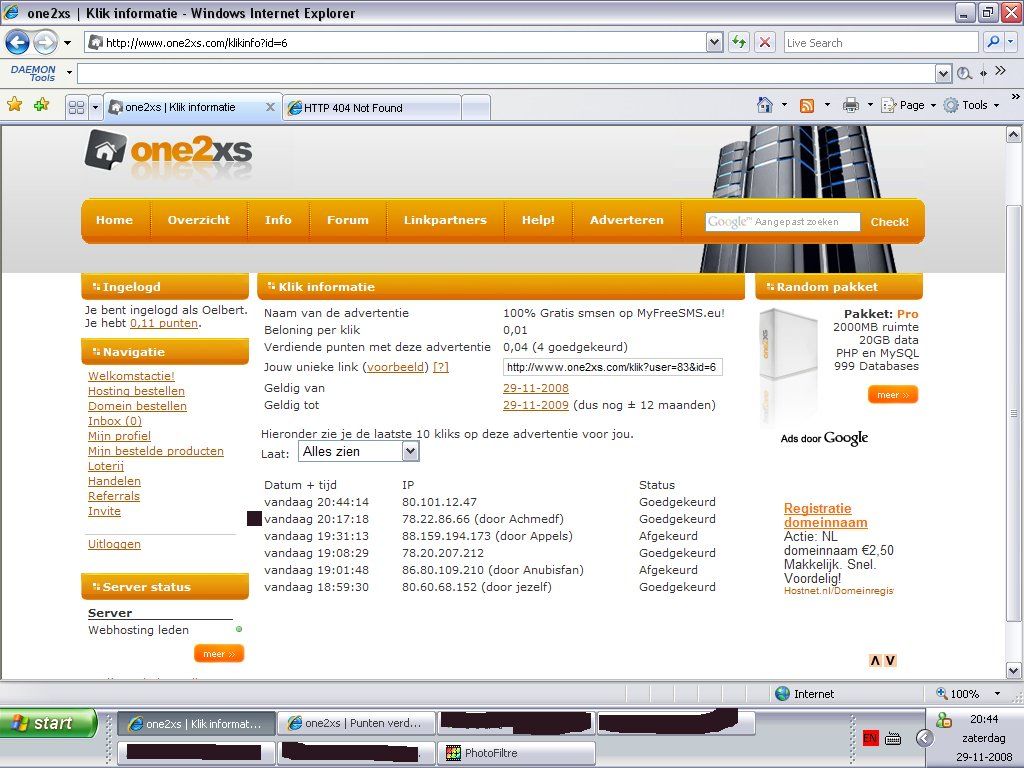Open Help! in the orange menu
Screen dimensions: 1024x768
[x=538, y=220]
